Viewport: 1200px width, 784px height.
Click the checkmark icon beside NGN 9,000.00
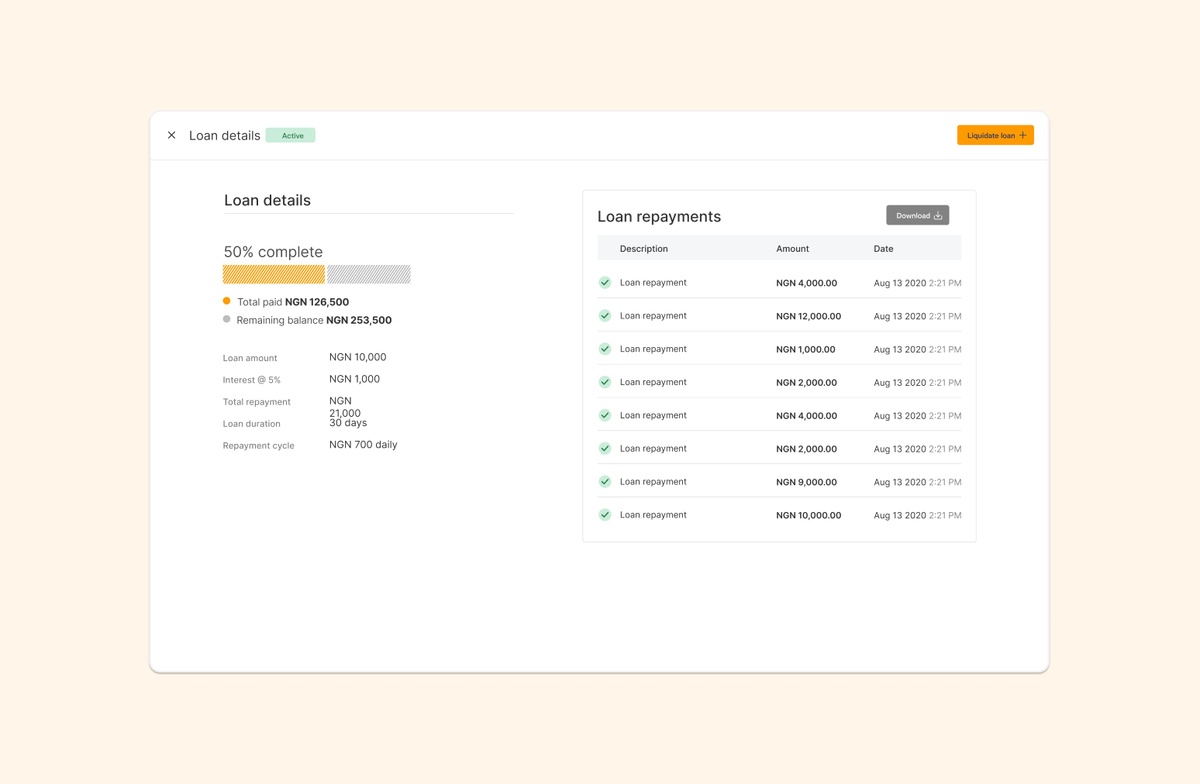click(x=605, y=482)
